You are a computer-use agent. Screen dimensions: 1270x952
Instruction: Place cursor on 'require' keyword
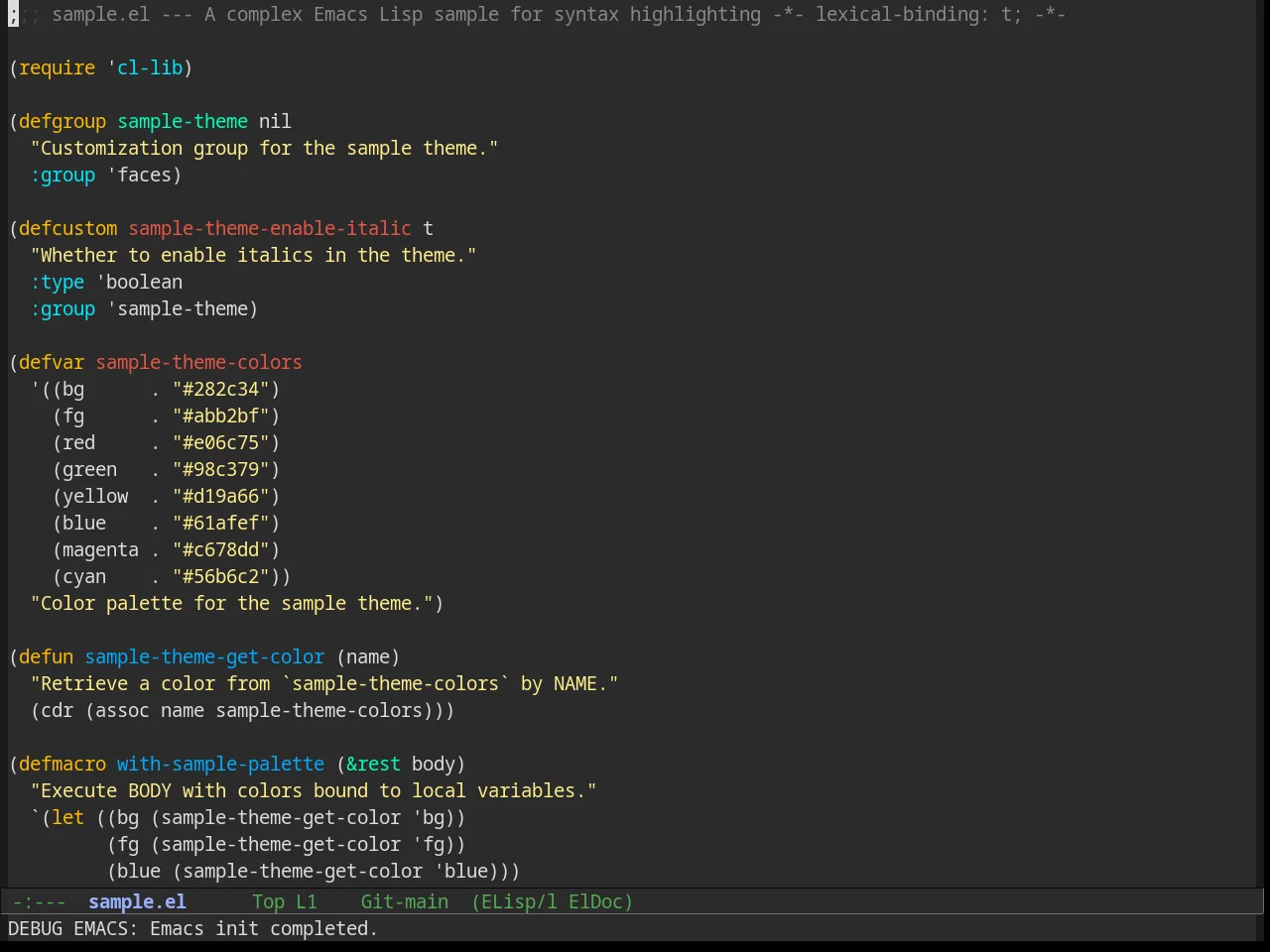(x=57, y=67)
